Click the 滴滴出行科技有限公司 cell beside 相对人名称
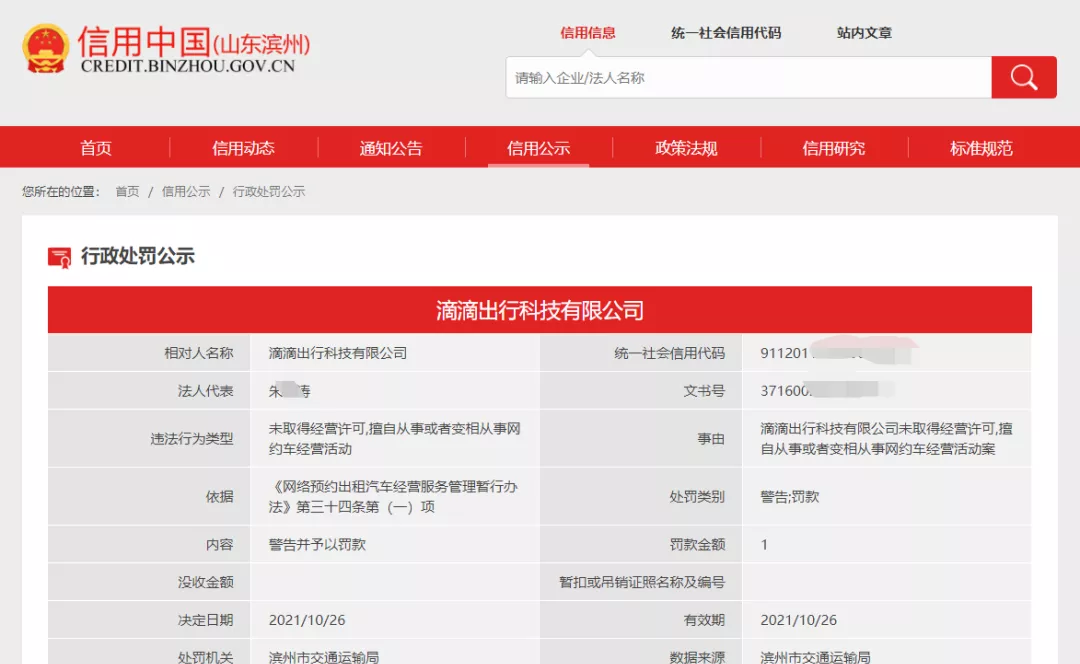 click(338, 353)
